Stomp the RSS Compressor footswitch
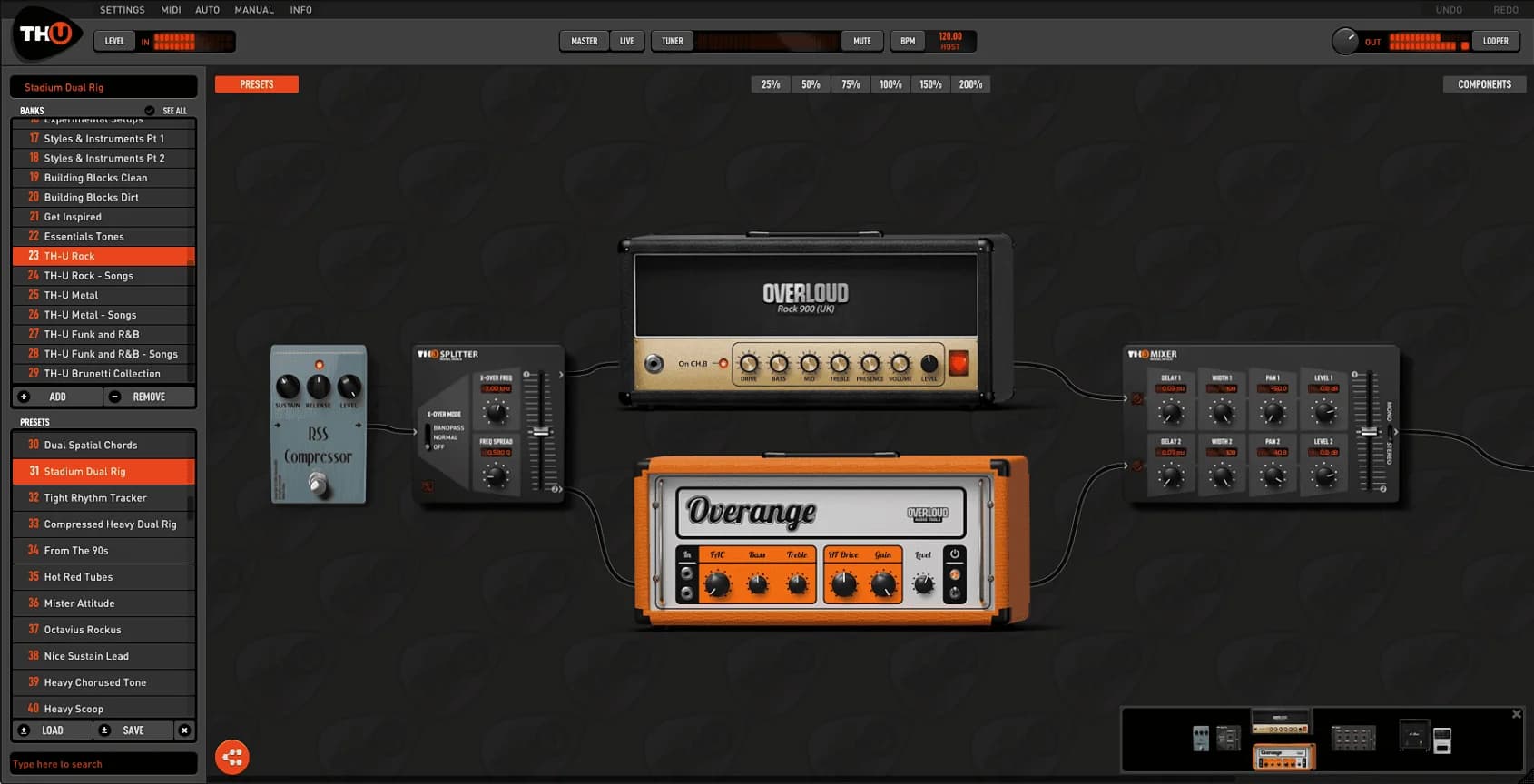This screenshot has width=1534, height=784. pyautogui.click(x=318, y=483)
